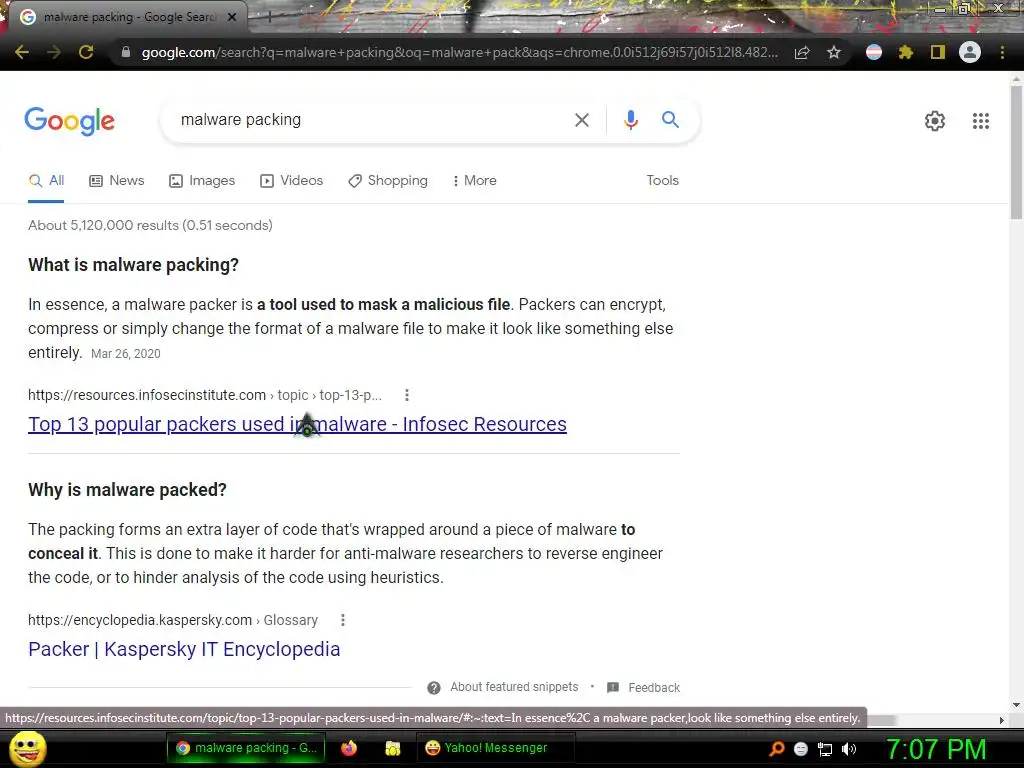Open the striped flag extension icon
The height and width of the screenshot is (768, 1024).
(874, 52)
